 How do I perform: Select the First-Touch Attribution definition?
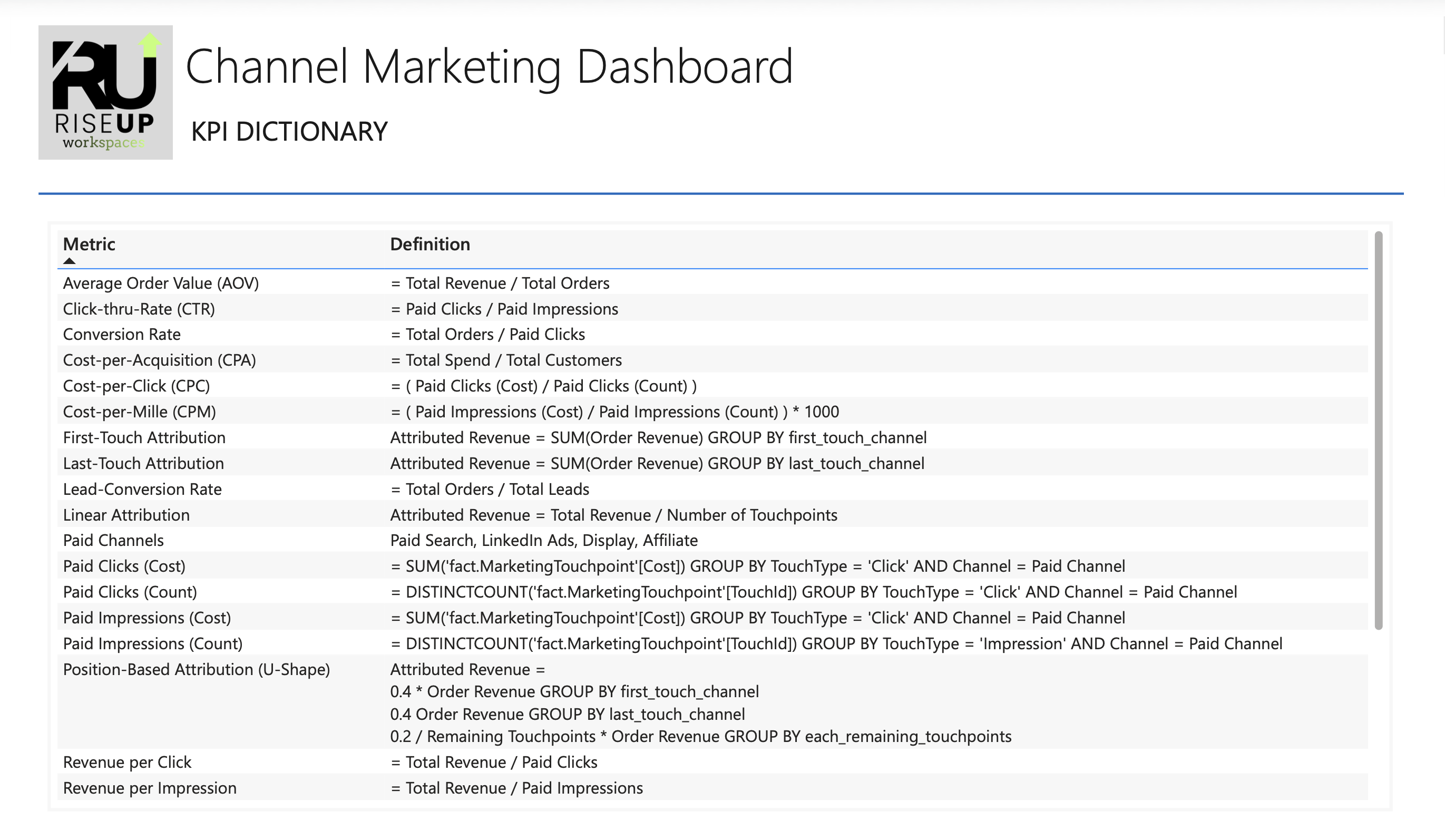(x=658, y=437)
